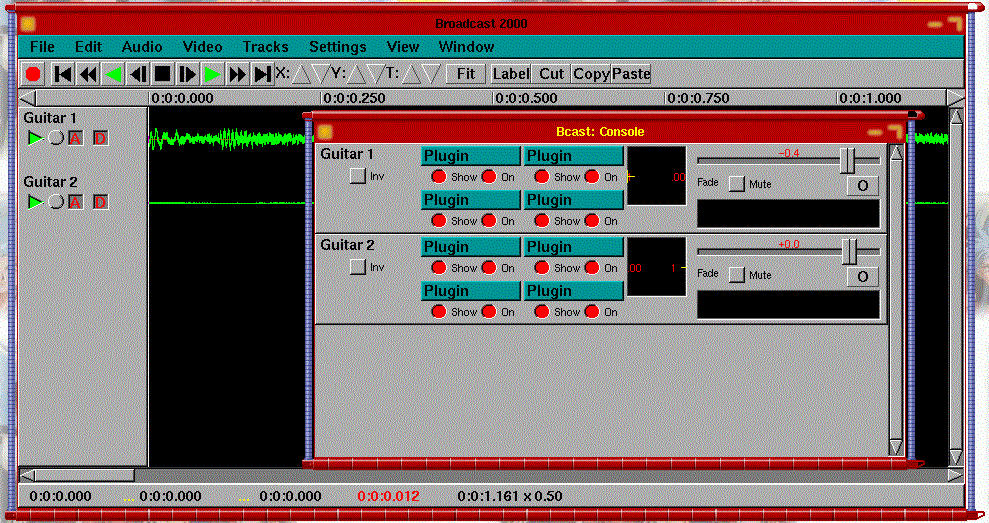Rewind to the start of the project

pos(62,73)
